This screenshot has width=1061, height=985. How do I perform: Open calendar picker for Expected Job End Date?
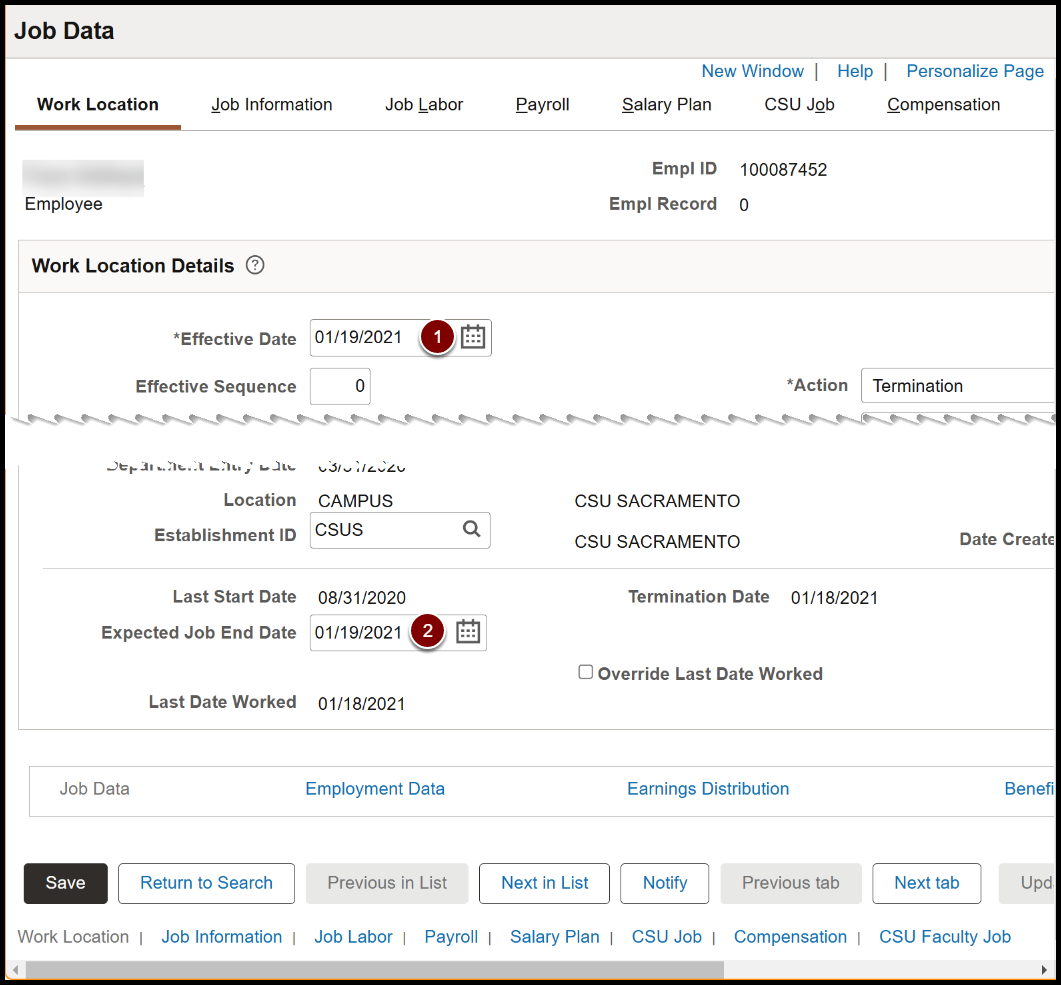468,632
